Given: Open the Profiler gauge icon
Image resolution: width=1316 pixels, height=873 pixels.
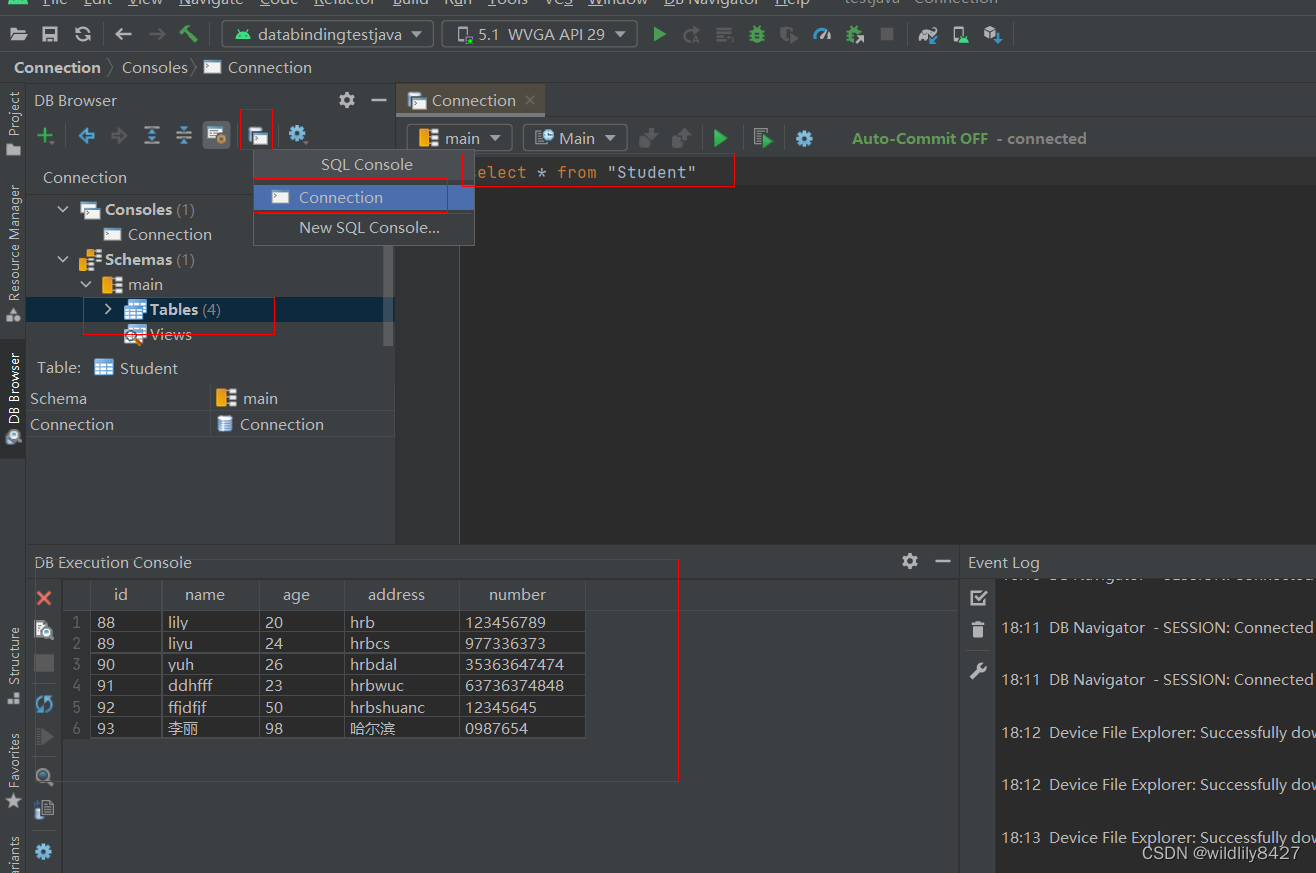Looking at the screenshot, I should (822, 35).
